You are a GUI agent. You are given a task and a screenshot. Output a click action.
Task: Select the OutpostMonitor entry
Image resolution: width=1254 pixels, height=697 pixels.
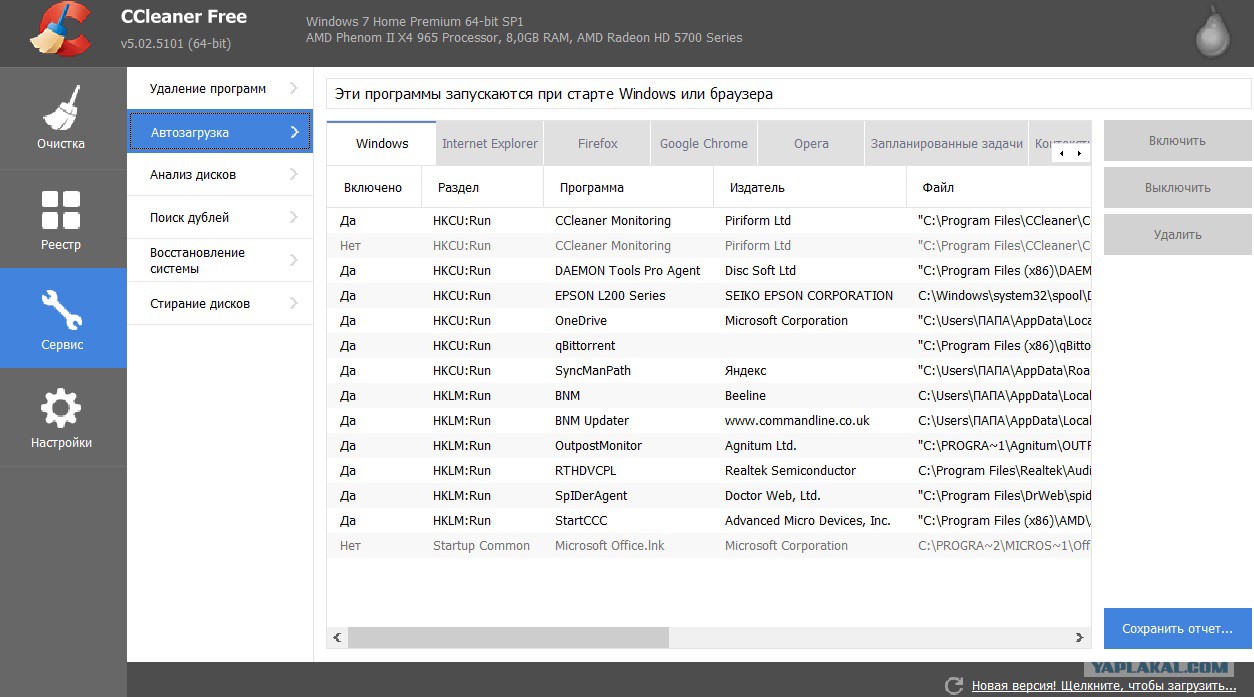tap(709, 446)
